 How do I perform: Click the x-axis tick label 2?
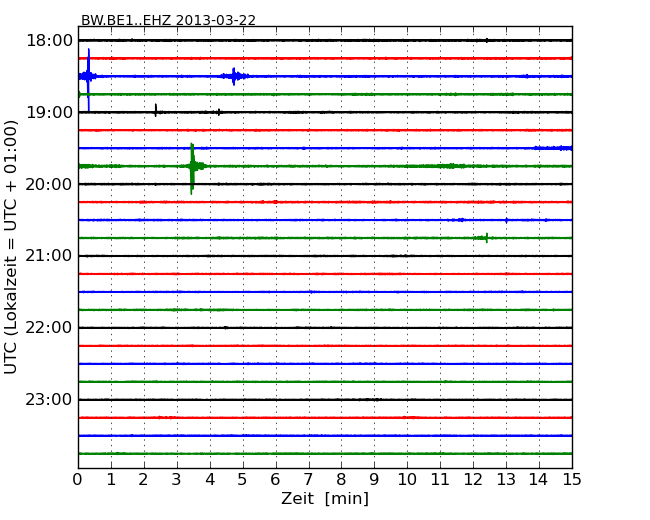coord(143,479)
